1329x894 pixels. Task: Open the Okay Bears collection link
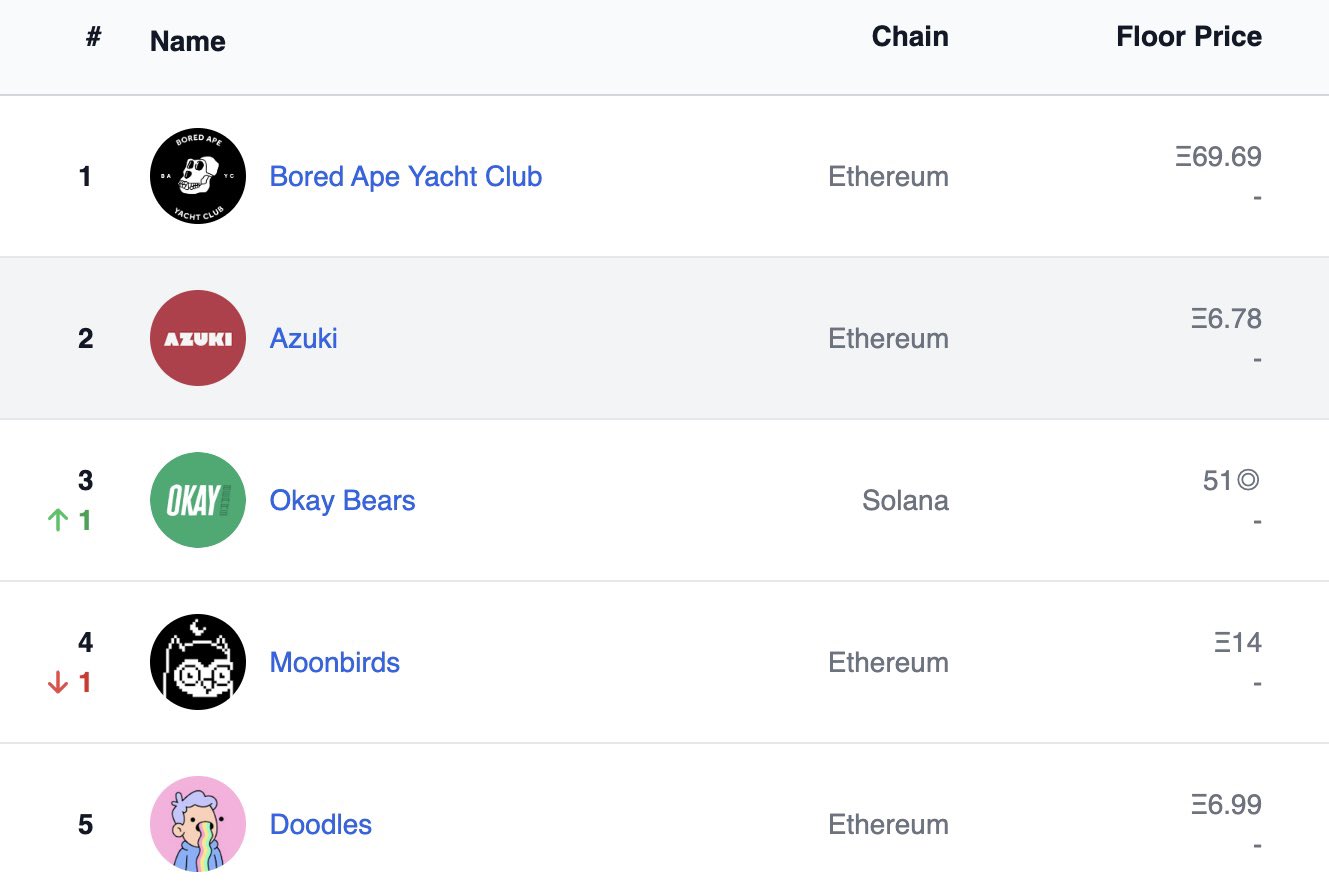coord(343,501)
